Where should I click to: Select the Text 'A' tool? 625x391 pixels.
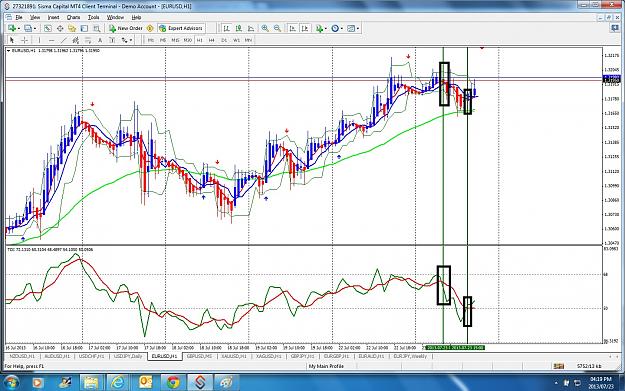click(100, 40)
